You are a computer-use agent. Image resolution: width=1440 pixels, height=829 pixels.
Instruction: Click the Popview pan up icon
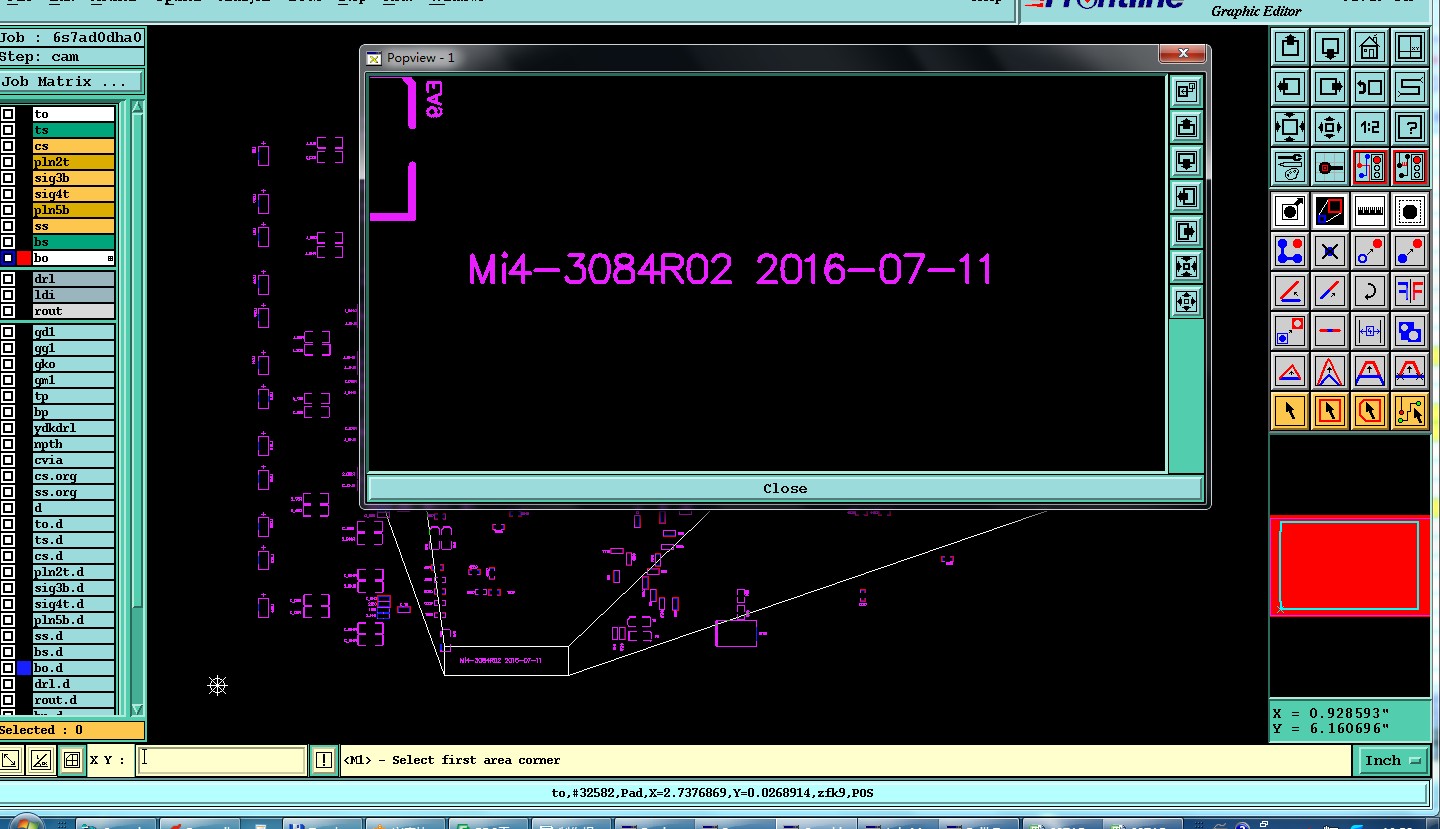click(x=1186, y=126)
